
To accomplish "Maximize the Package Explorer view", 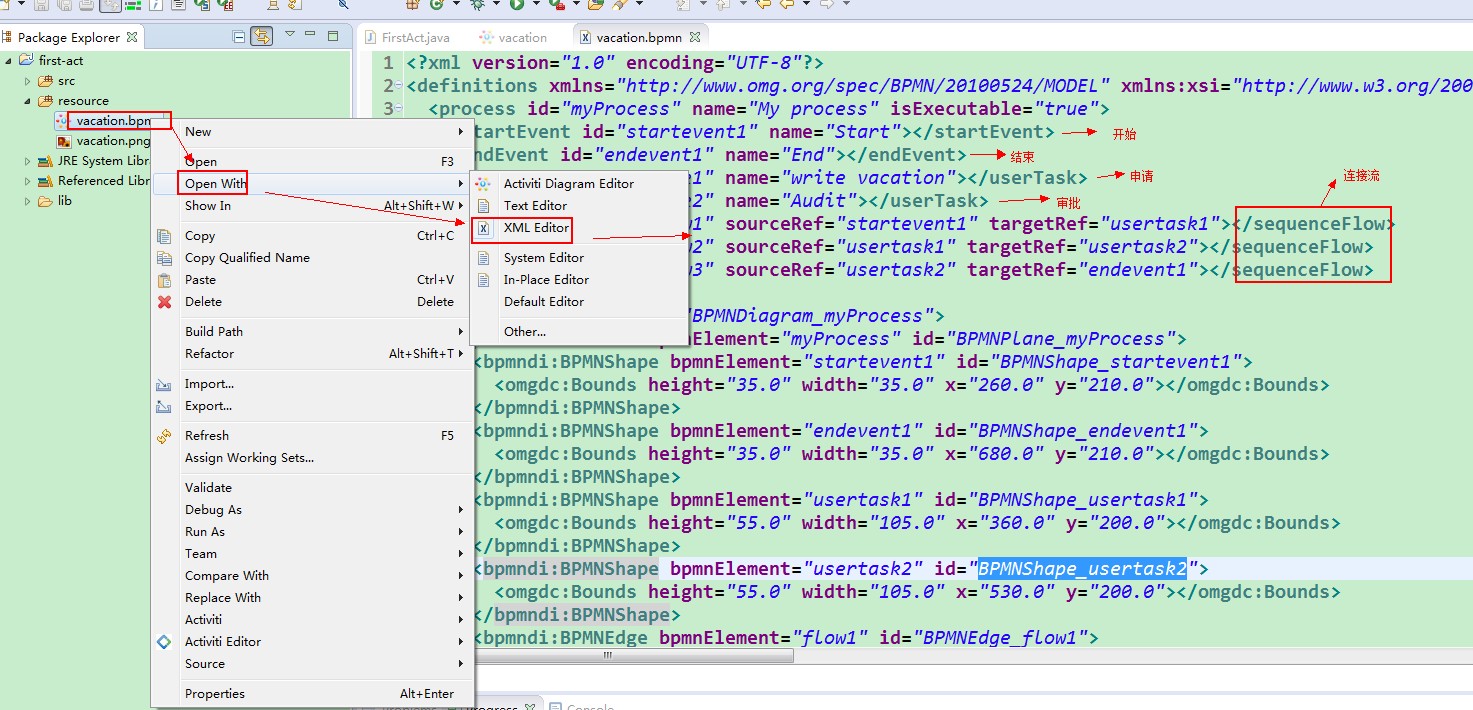I will [334, 36].
